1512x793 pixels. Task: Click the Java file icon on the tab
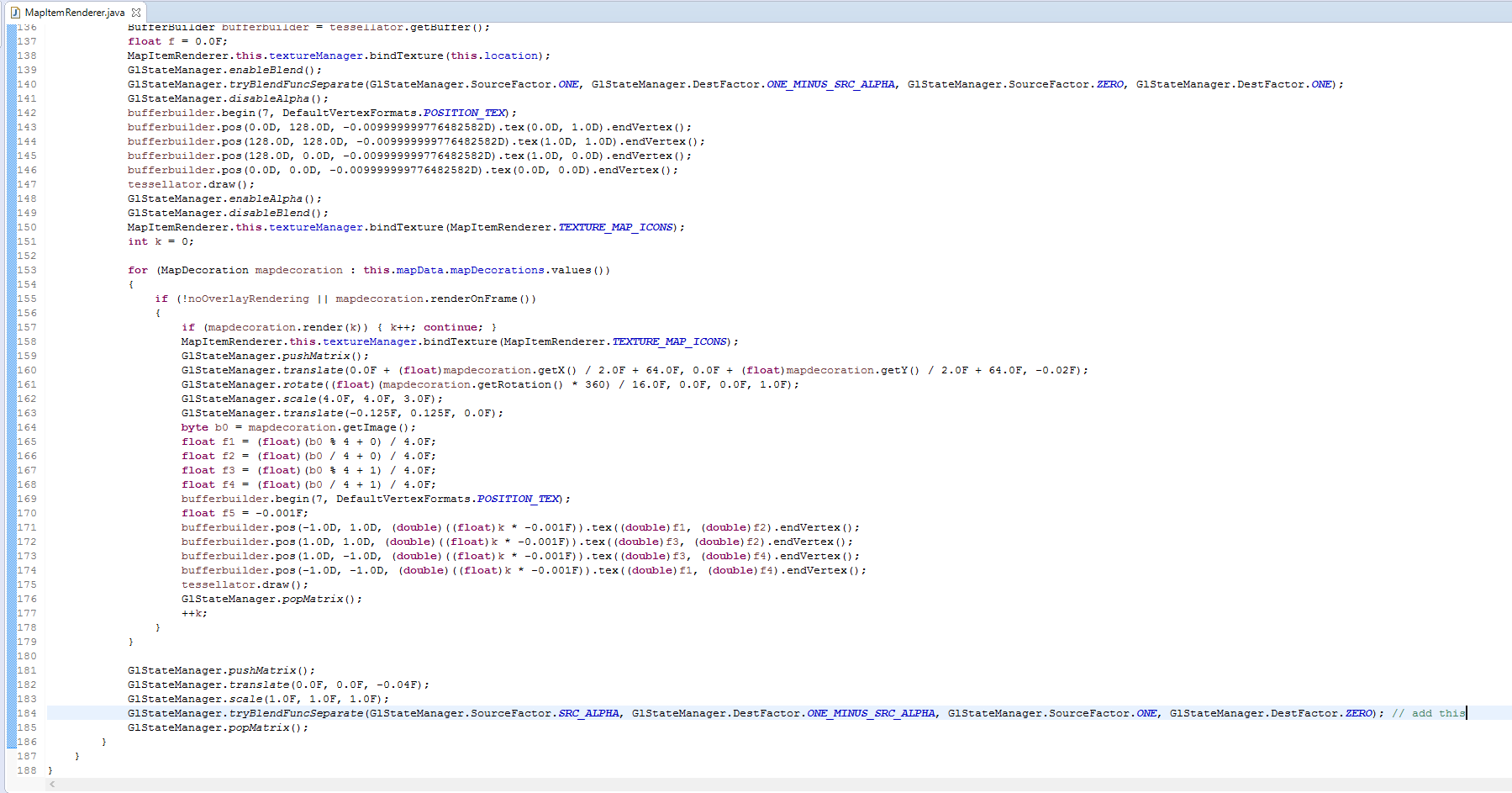point(14,13)
